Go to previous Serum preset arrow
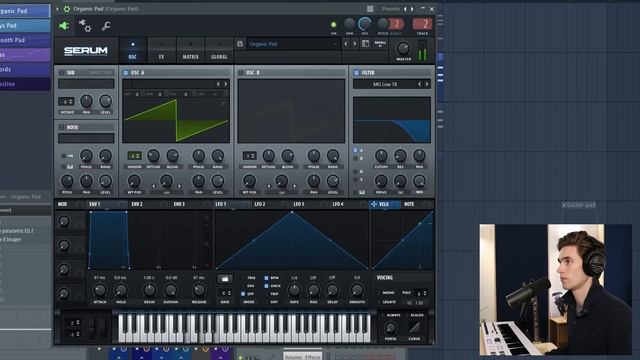 tap(346, 44)
